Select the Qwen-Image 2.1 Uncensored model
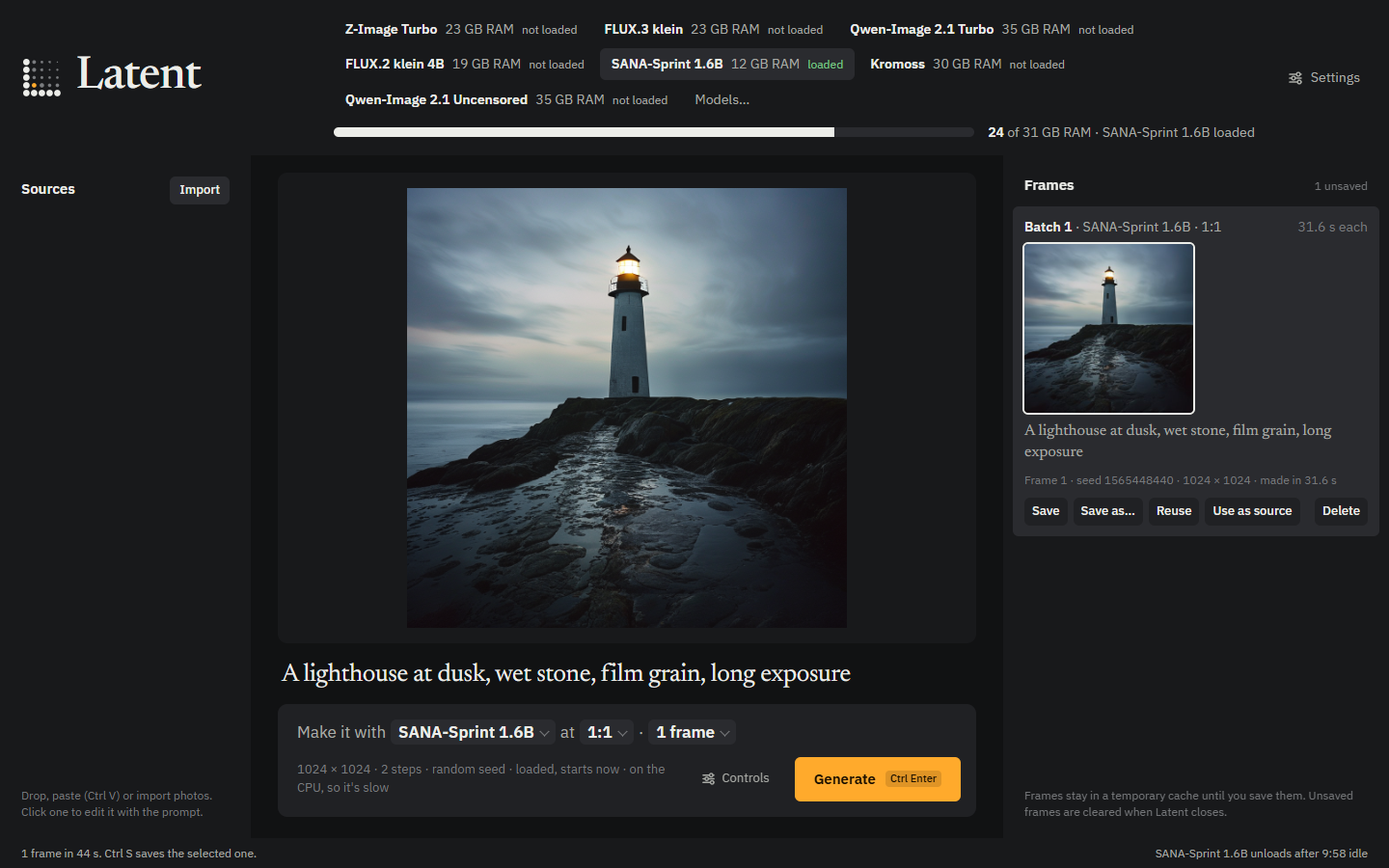The image size is (1389, 868). tap(506, 99)
